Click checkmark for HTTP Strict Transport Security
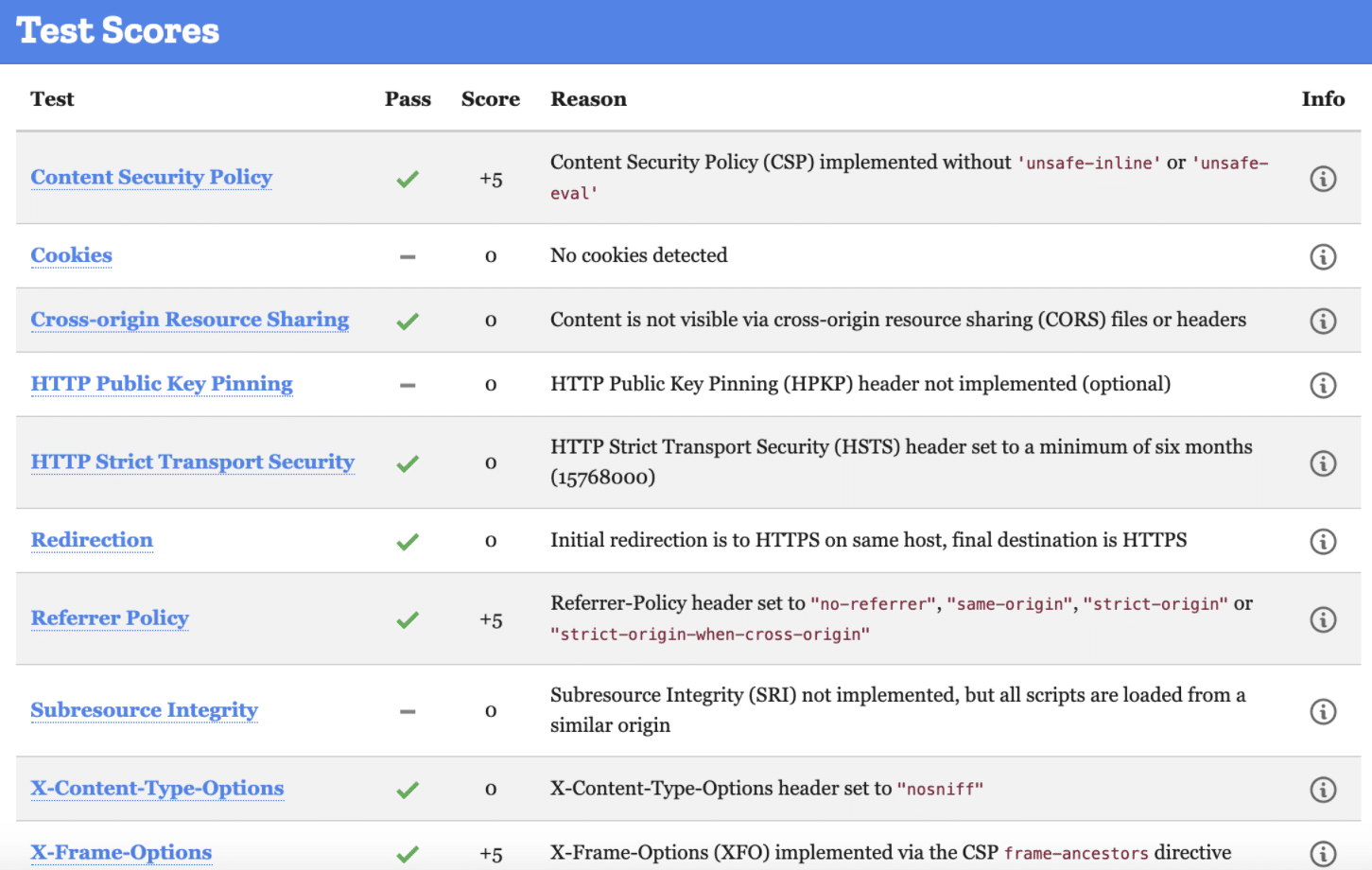Viewport: 1372px width, 870px height. [408, 463]
